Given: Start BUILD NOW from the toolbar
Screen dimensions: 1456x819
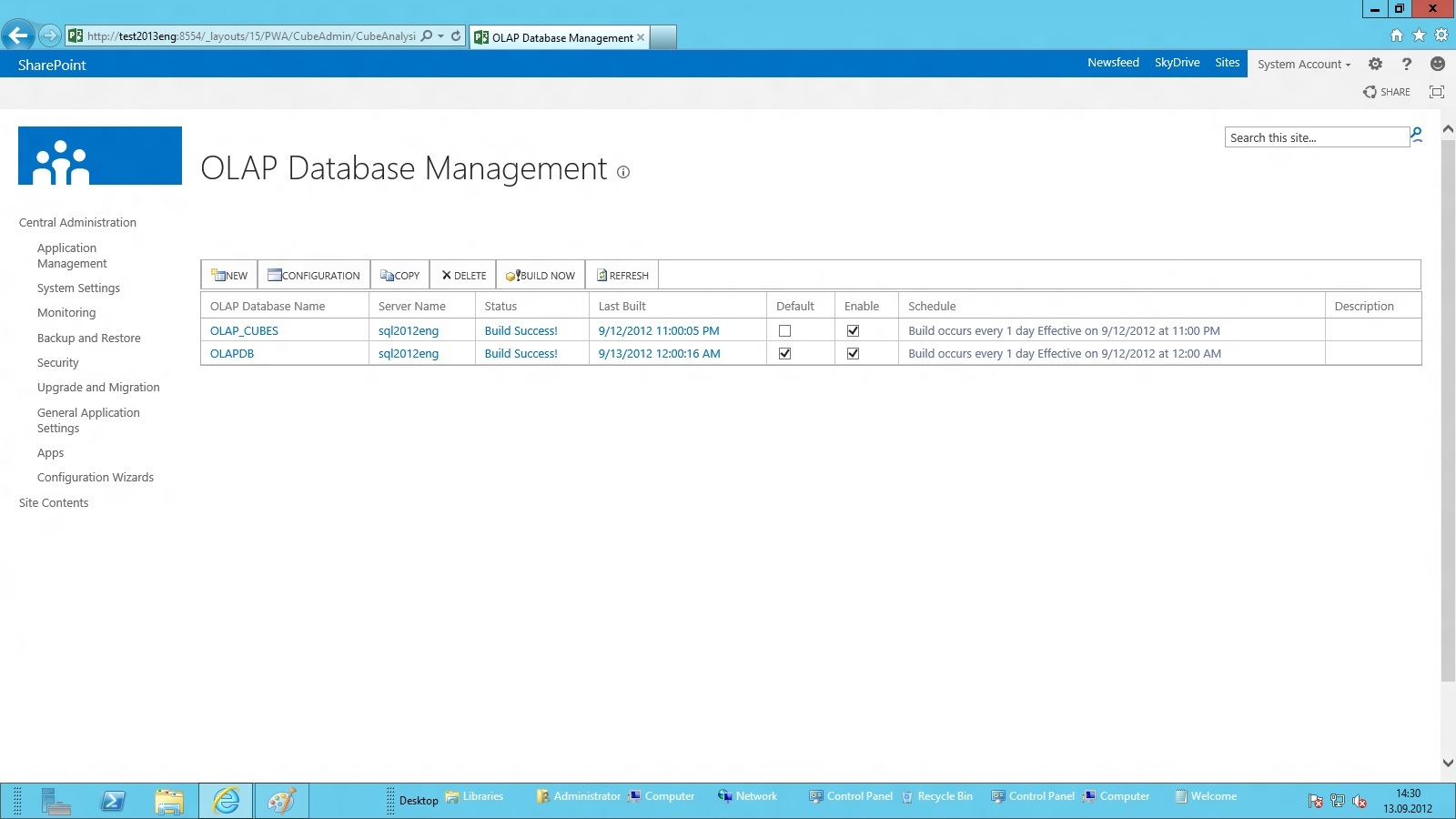Looking at the screenshot, I should [x=541, y=275].
